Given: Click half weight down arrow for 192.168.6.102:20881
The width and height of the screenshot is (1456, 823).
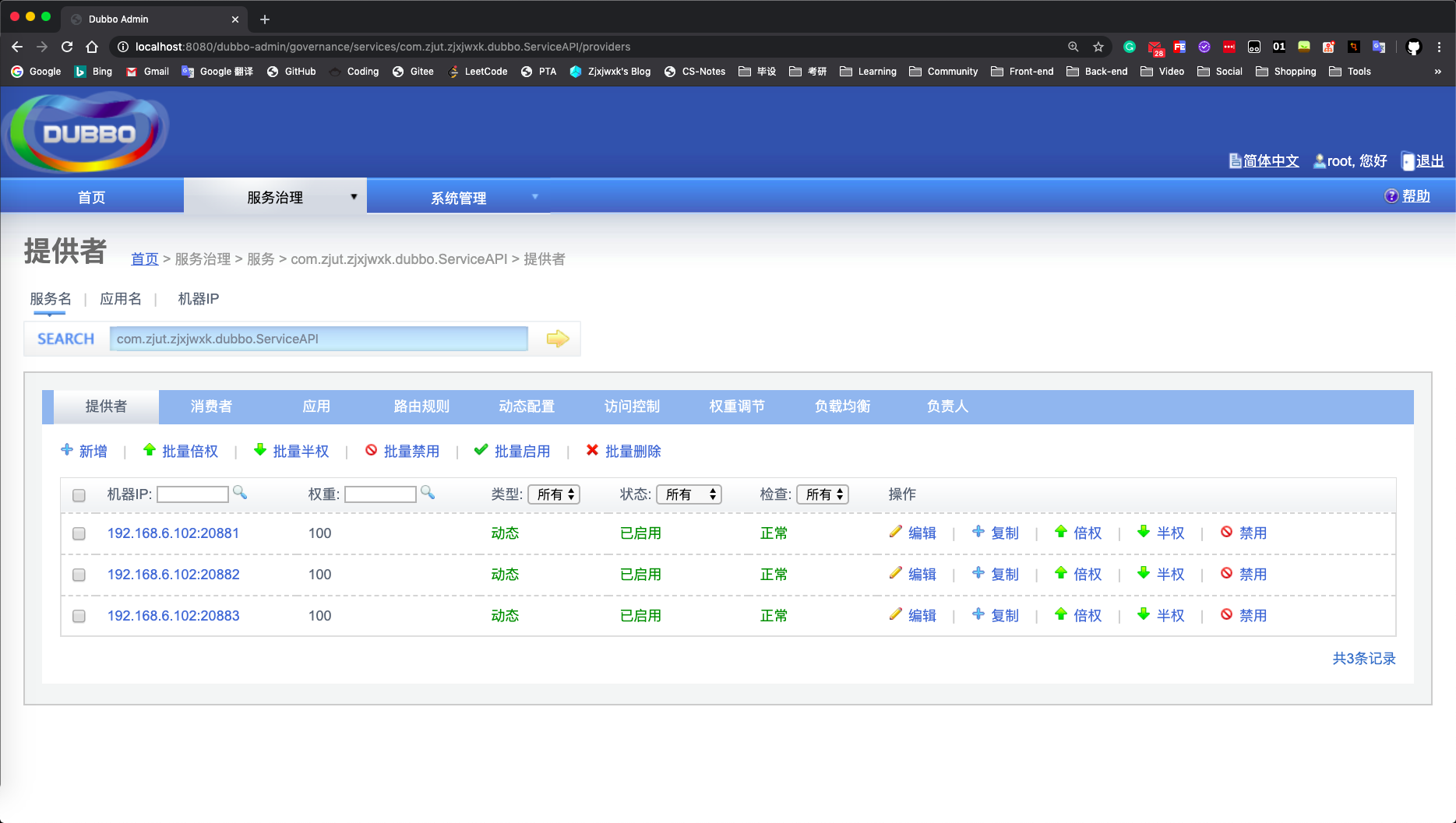Looking at the screenshot, I should (1144, 532).
